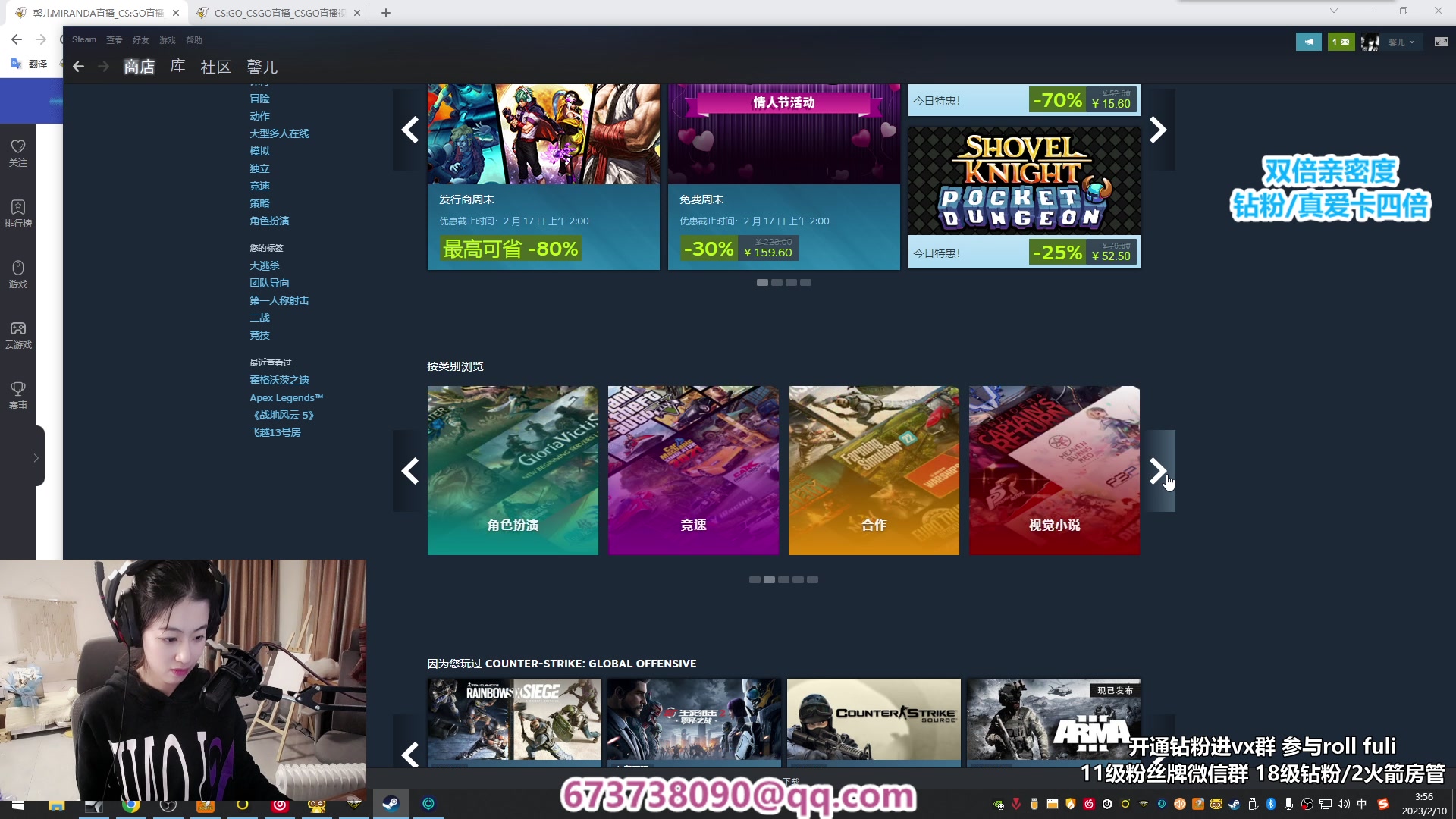Open the 情人节活动 free weekend offer

coord(783,177)
